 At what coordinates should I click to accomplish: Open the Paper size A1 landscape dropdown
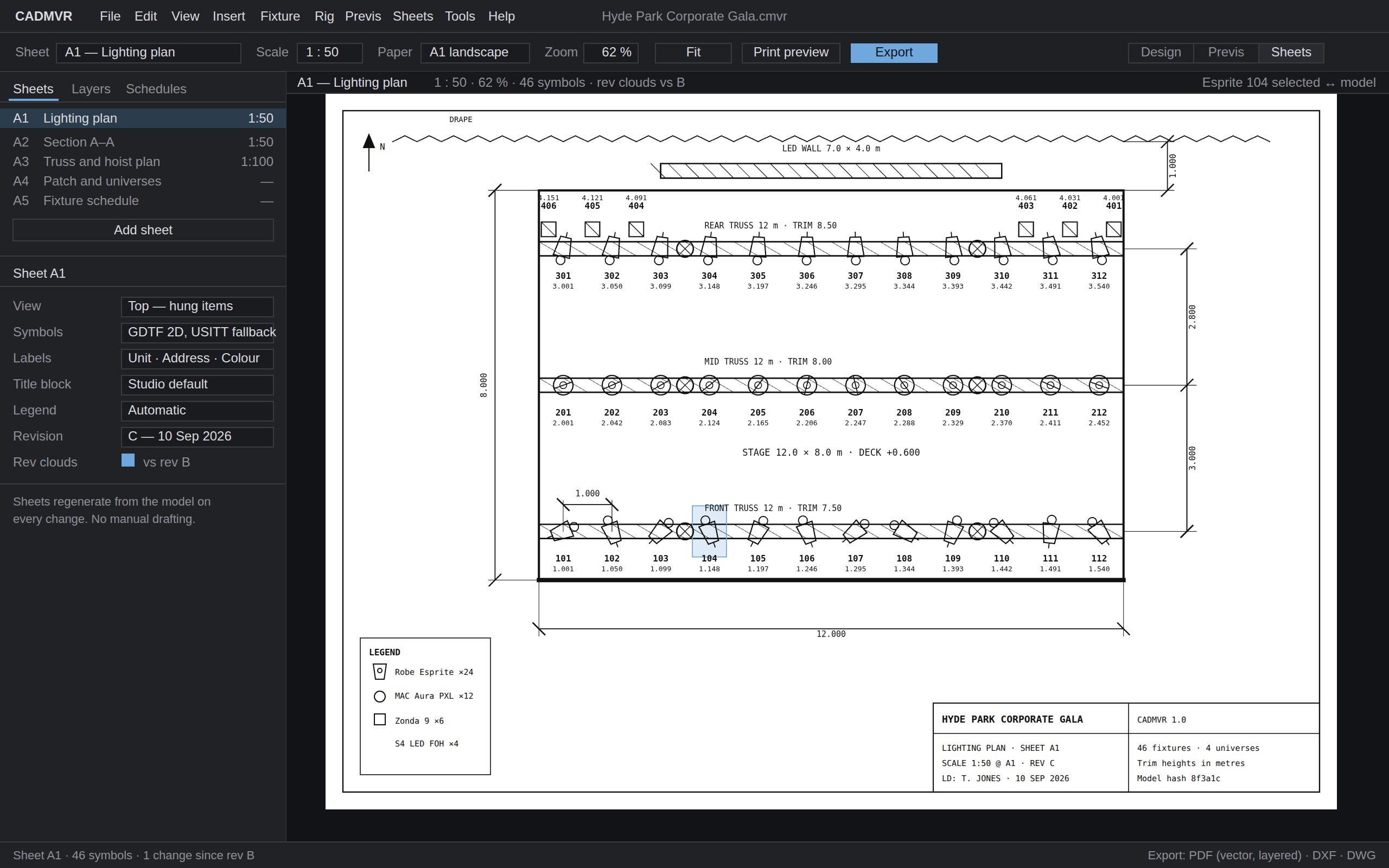tap(475, 52)
